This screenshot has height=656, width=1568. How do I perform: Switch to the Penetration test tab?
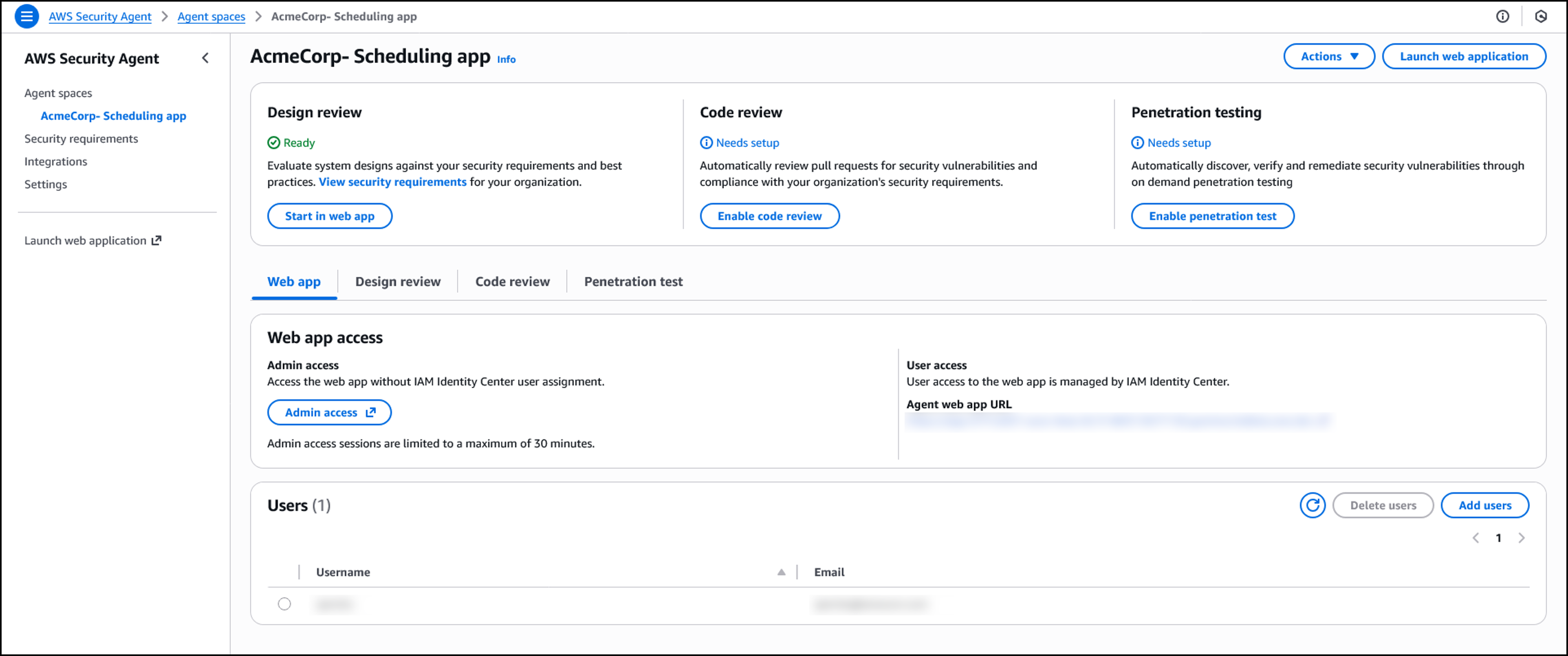(633, 282)
